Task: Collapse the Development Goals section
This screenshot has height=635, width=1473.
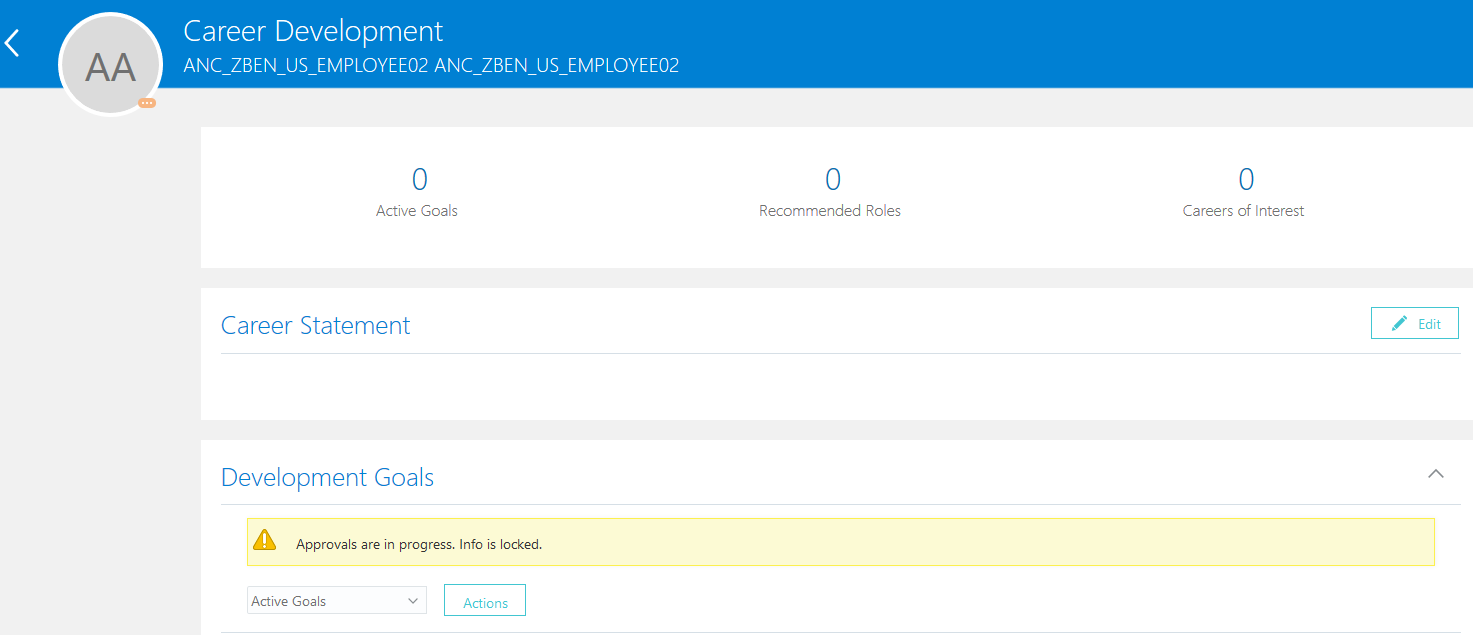Action: (x=1436, y=473)
